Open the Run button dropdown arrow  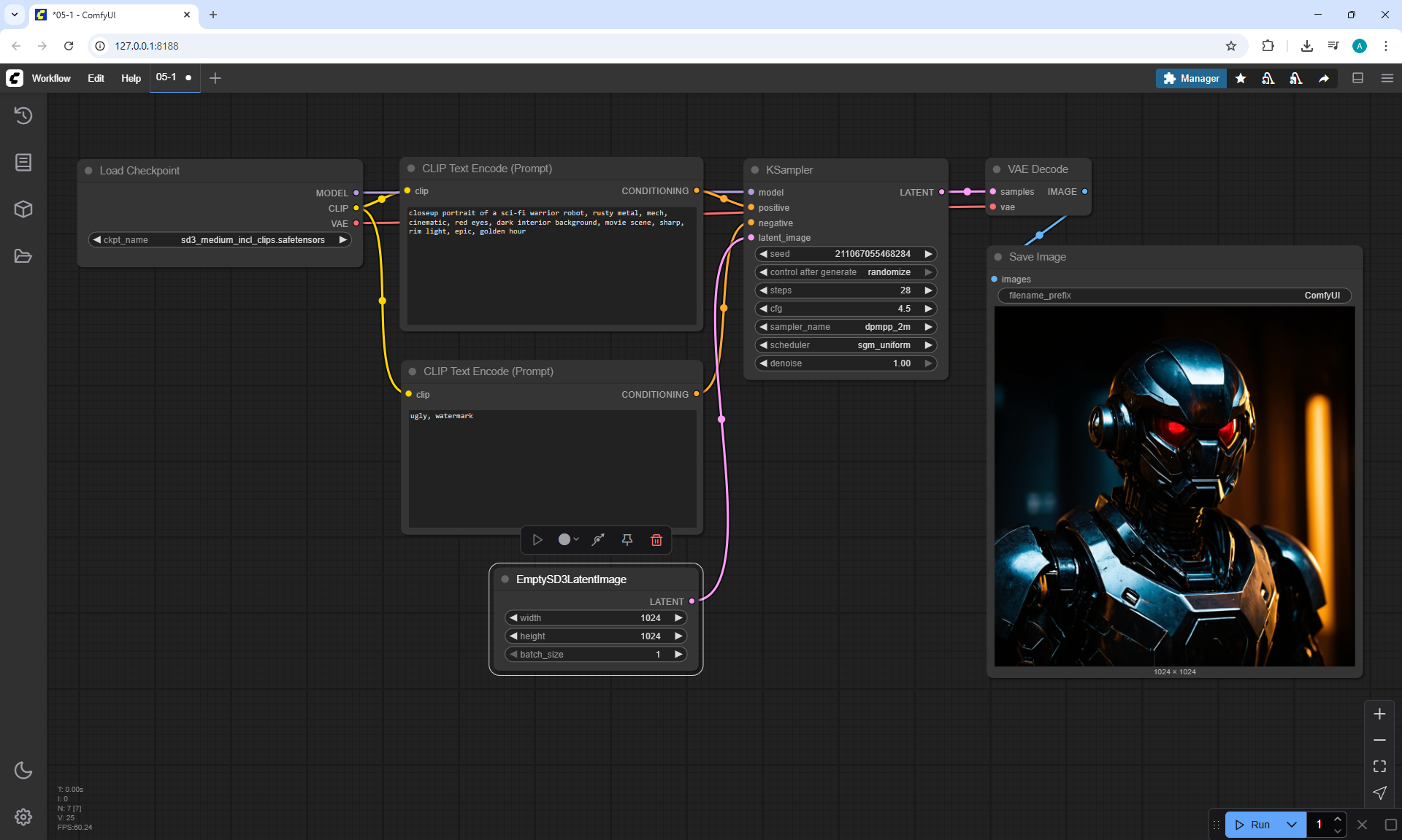[x=1291, y=825]
